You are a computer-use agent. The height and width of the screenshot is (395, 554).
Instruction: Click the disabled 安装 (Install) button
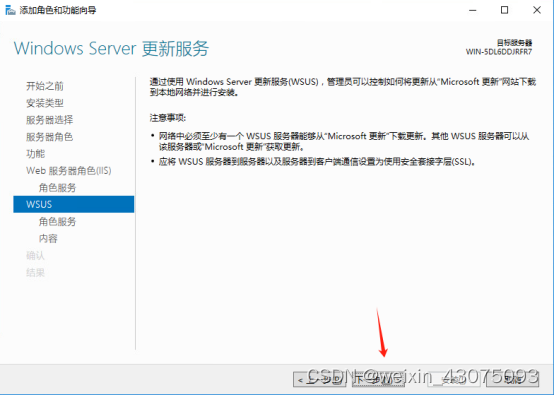[453, 379]
